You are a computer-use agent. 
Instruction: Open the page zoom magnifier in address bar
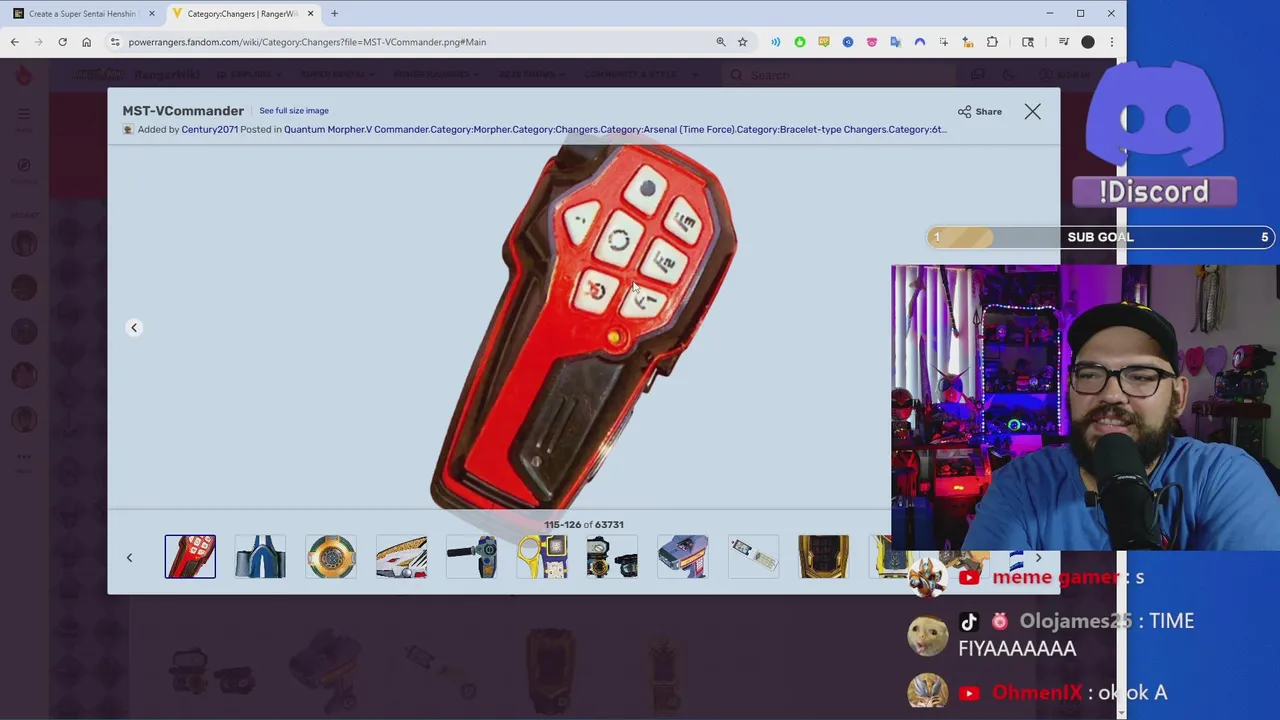tap(721, 42)
